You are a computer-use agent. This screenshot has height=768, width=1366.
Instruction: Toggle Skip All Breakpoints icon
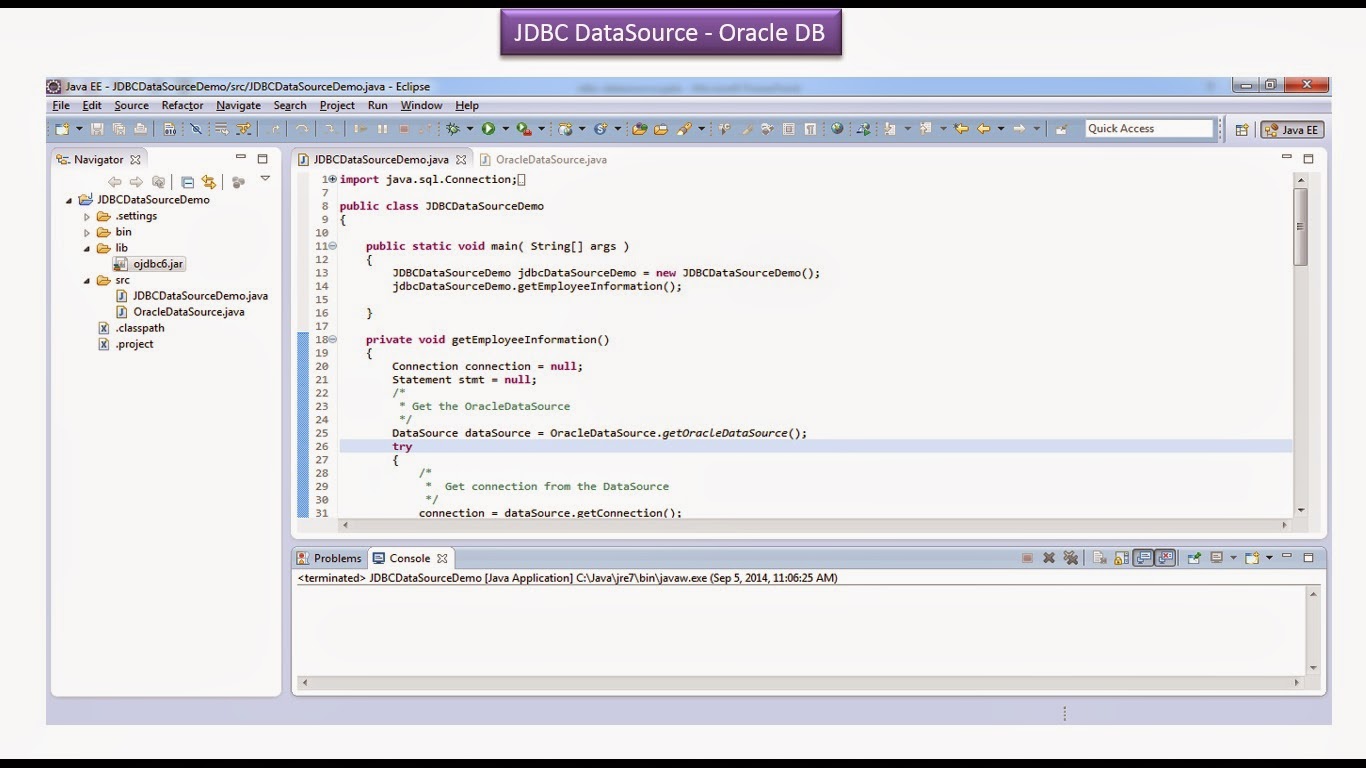(196, 129)
